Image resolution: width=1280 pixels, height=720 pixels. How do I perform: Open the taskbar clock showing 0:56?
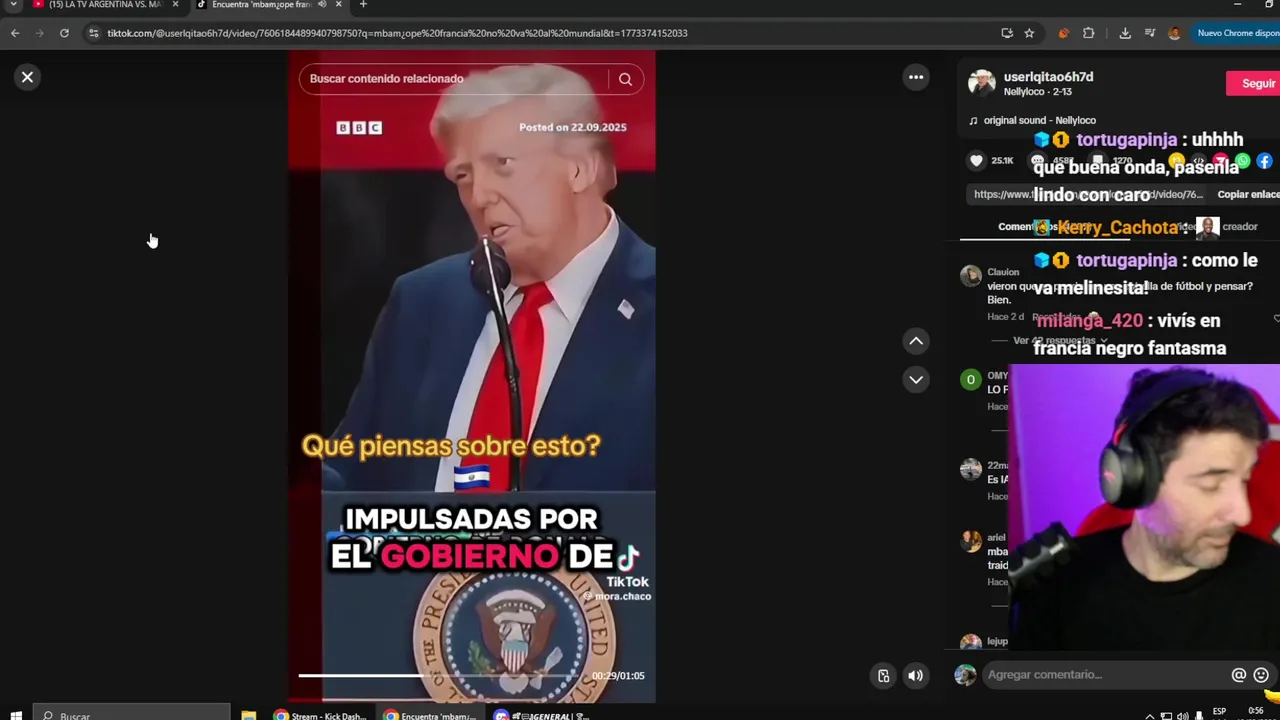pyautogui.click(x=1256, y=713)
